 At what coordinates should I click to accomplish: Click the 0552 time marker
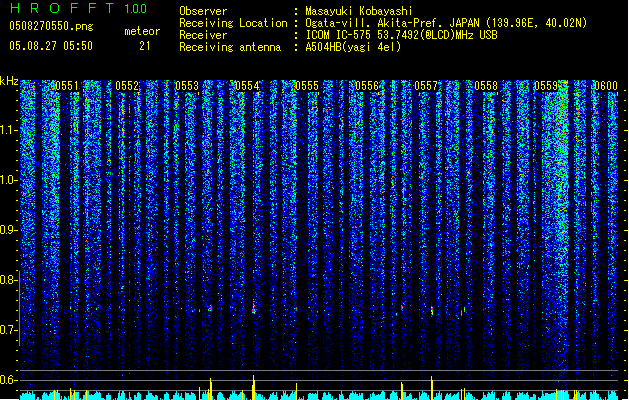pyautogui.click(x=127, y=86)
